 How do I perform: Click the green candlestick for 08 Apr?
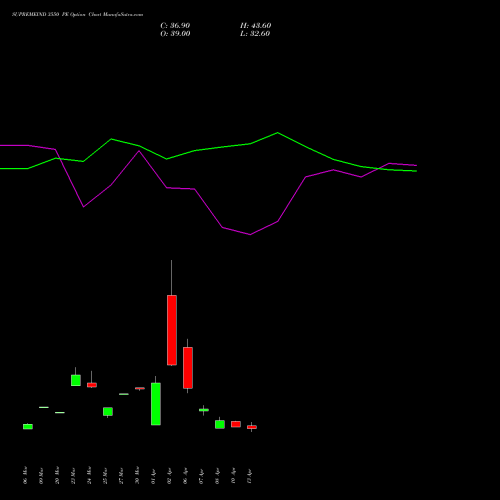pyautogui.click(x=220, y=424)
